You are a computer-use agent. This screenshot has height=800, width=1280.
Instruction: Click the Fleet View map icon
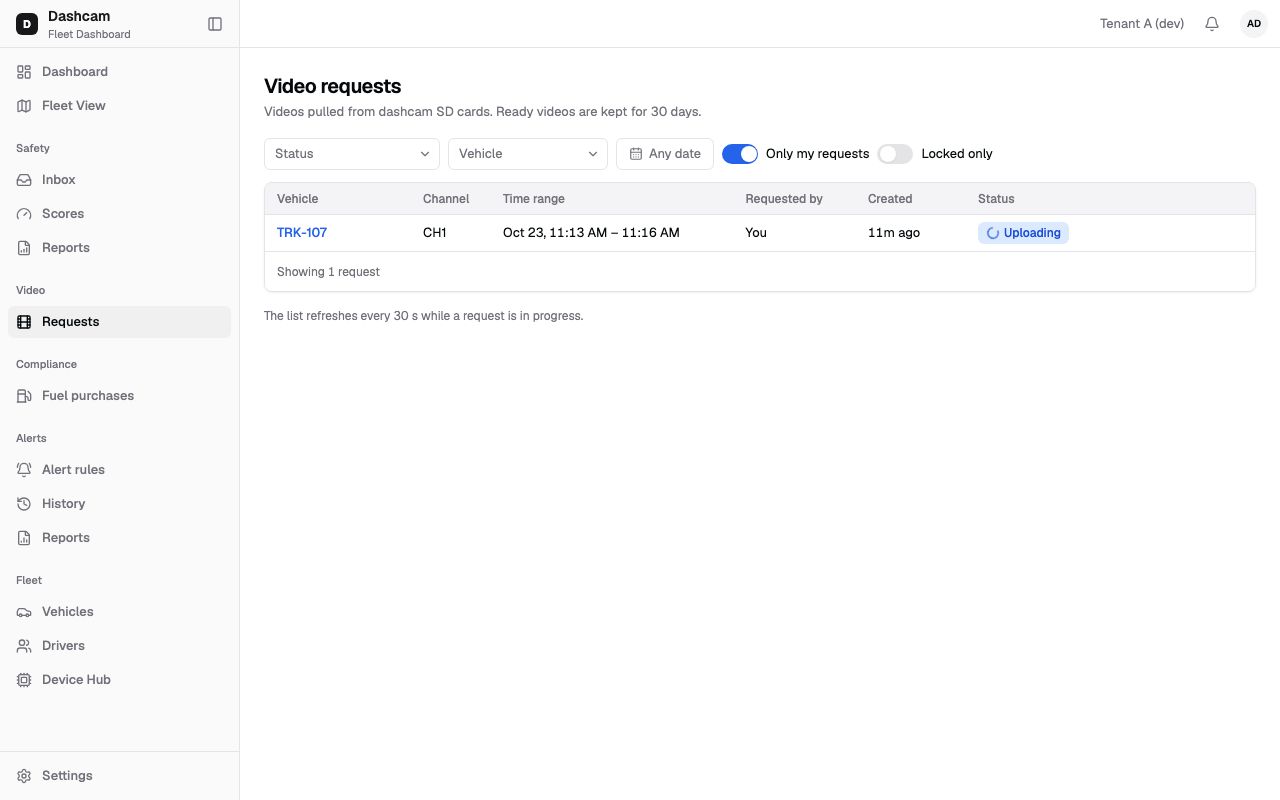point(24,106)
